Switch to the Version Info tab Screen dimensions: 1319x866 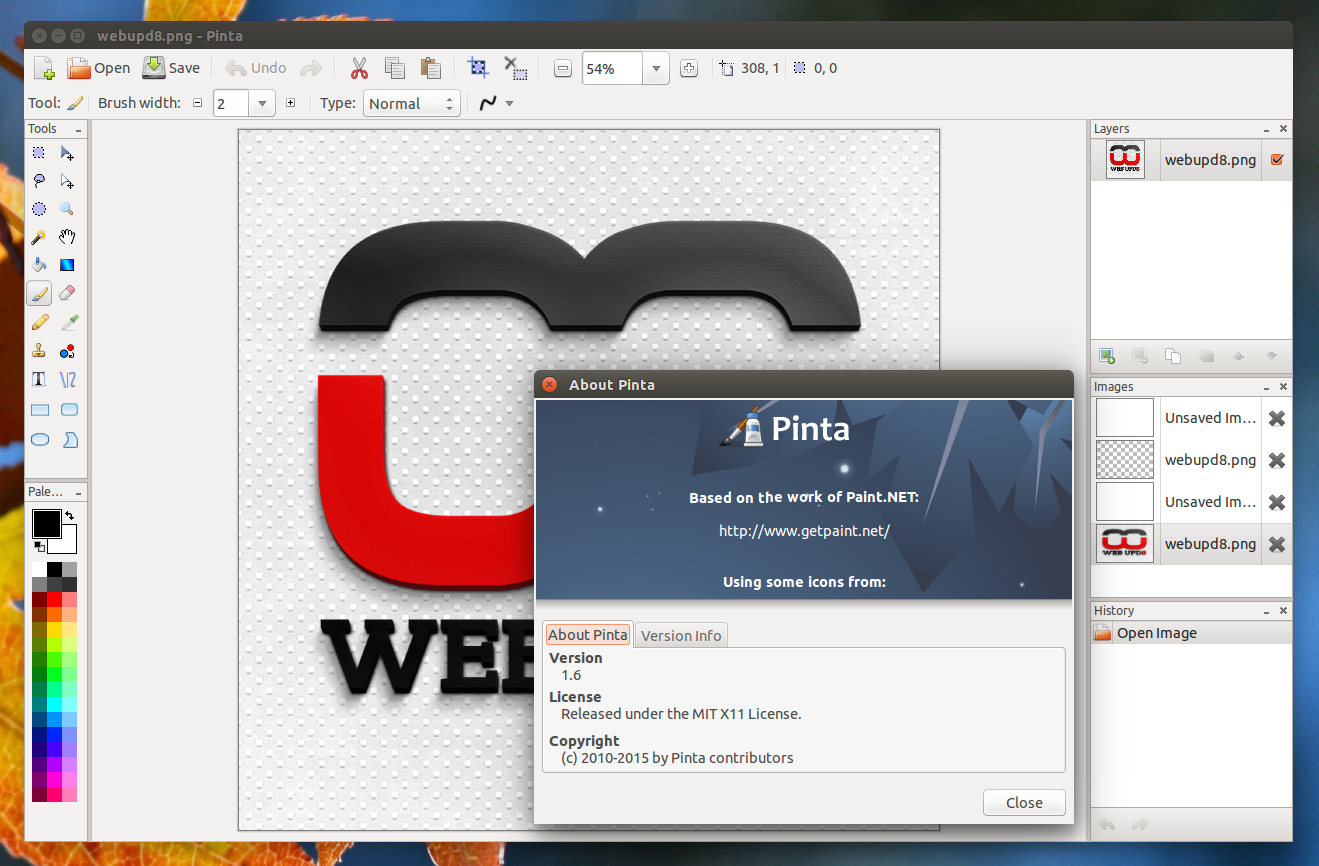pos(681,635)
